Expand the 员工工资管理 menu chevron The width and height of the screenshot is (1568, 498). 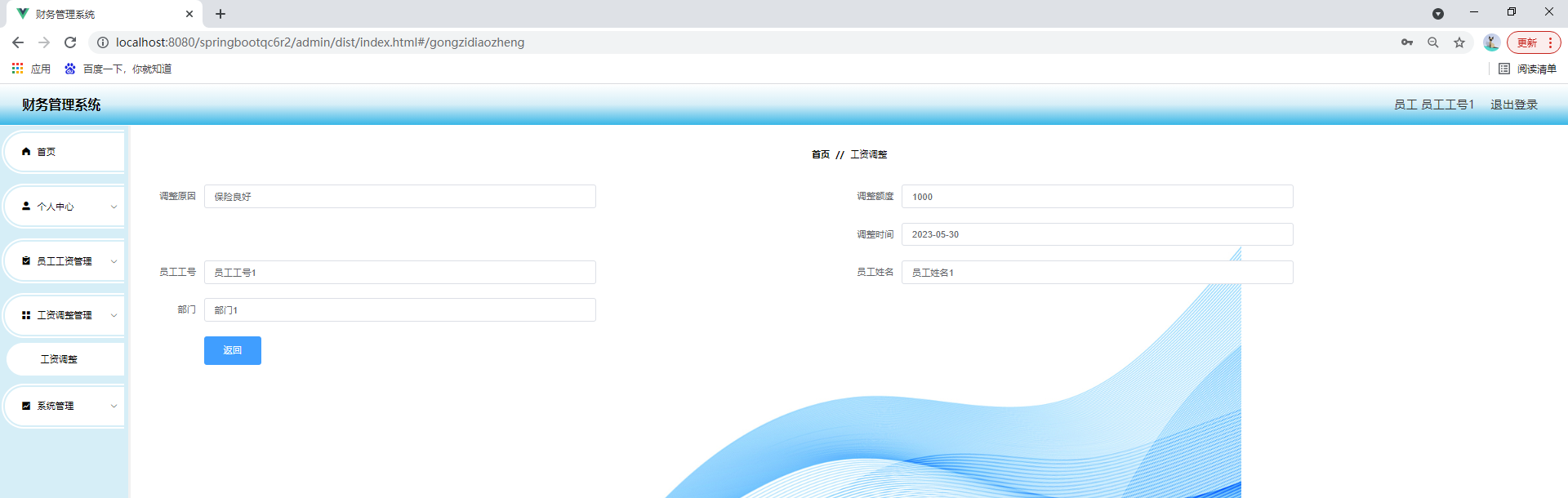click(114, 261)
